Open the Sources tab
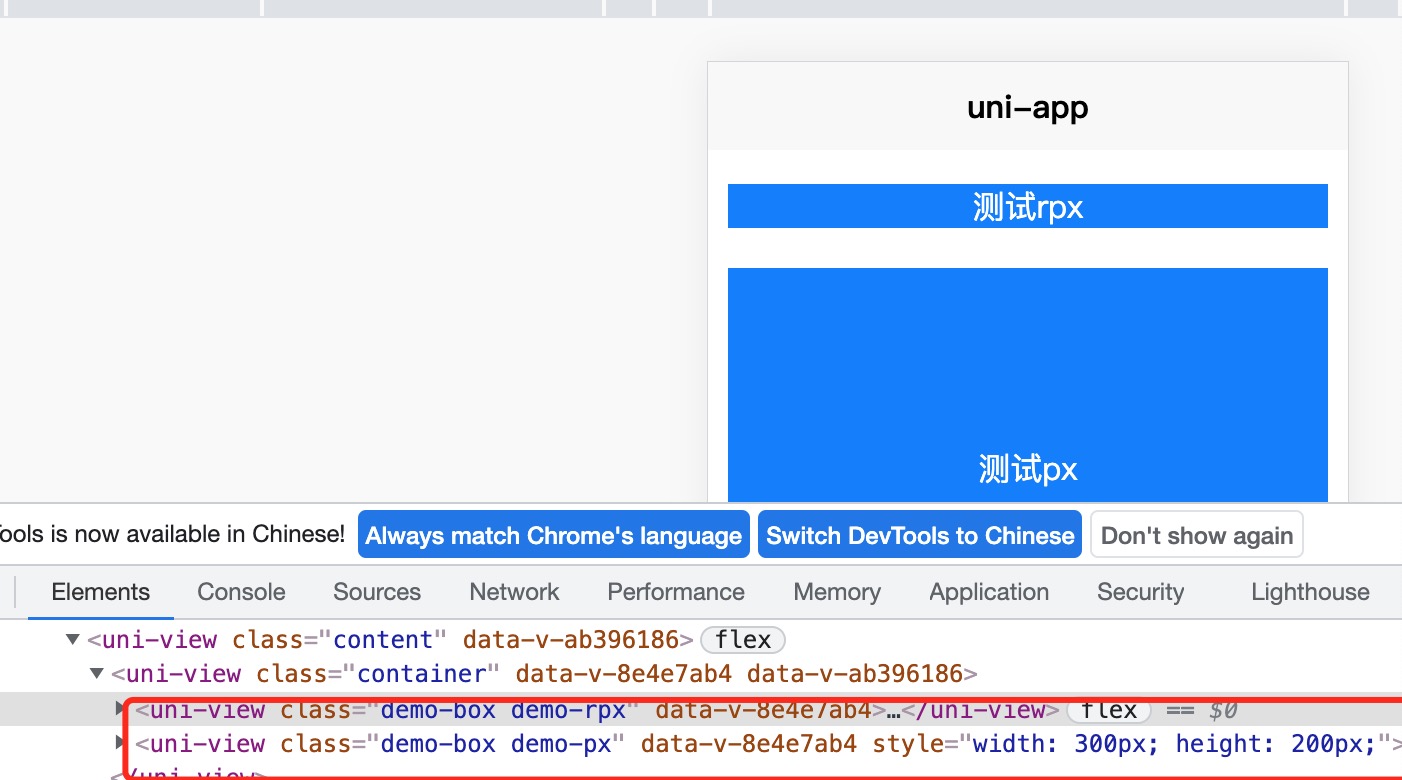Viewport: 1402px width, 780px height. click(377, 592)
